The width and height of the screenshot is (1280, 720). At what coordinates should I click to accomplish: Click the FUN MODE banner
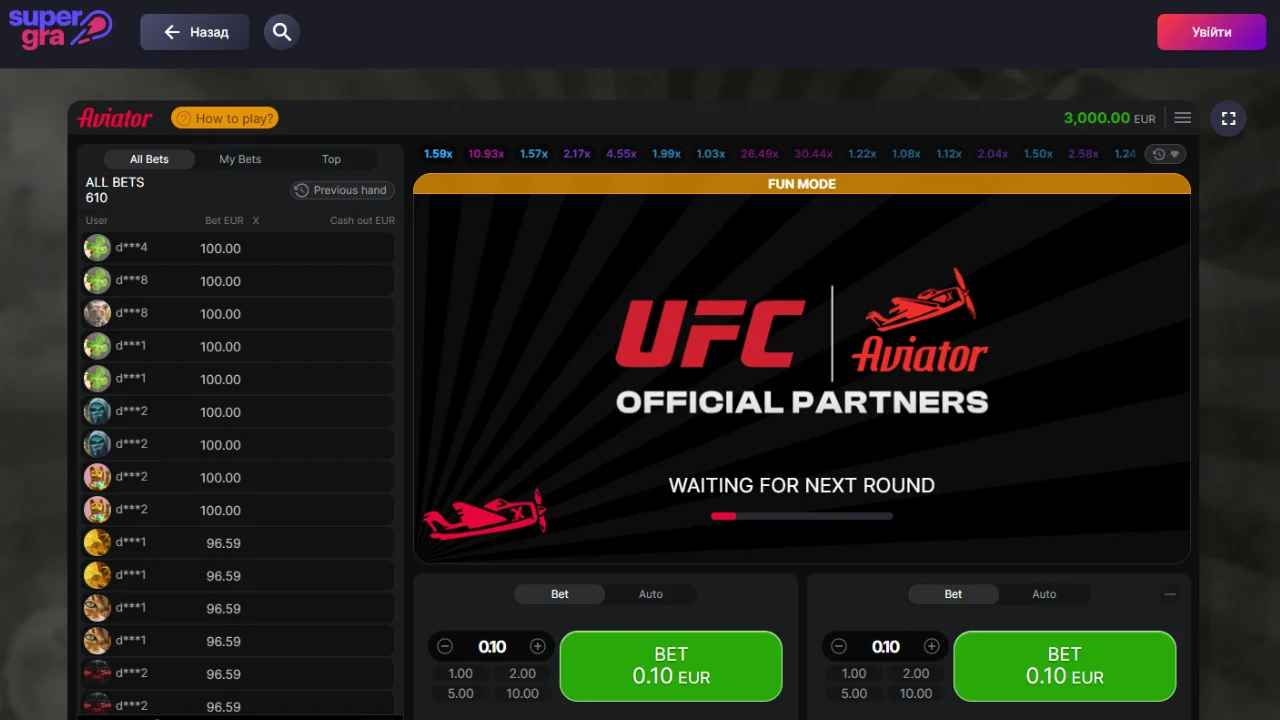tap(802, 184)
